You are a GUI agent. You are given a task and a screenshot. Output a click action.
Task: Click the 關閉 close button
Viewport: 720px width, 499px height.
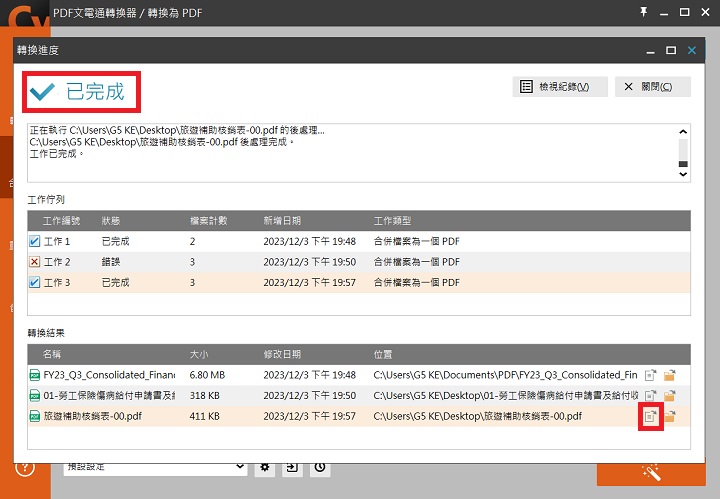point(653,87)
